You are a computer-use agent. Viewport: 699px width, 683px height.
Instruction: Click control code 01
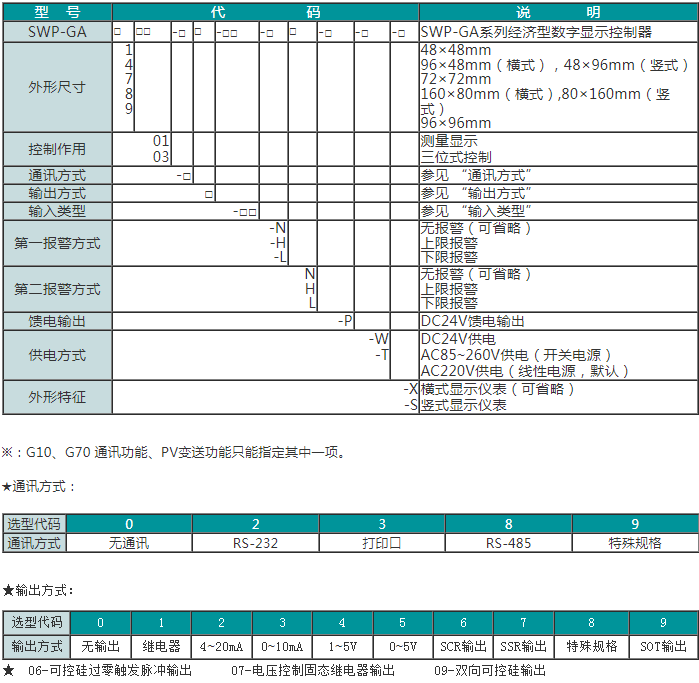pyautogui.click(x=161, y=141)
